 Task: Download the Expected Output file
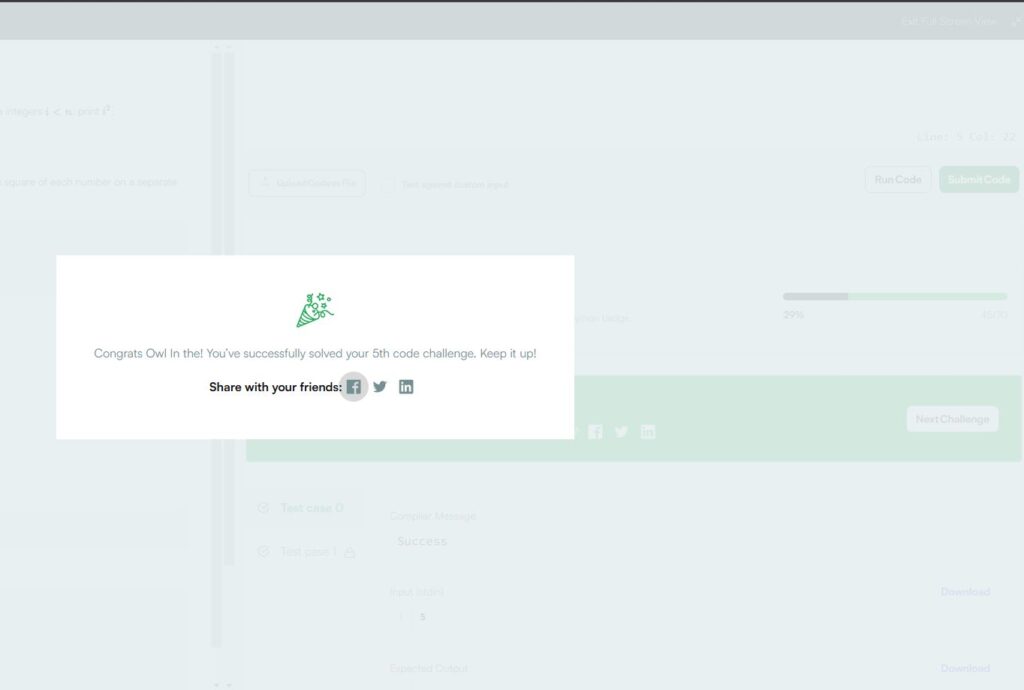(x=964, y=668)
